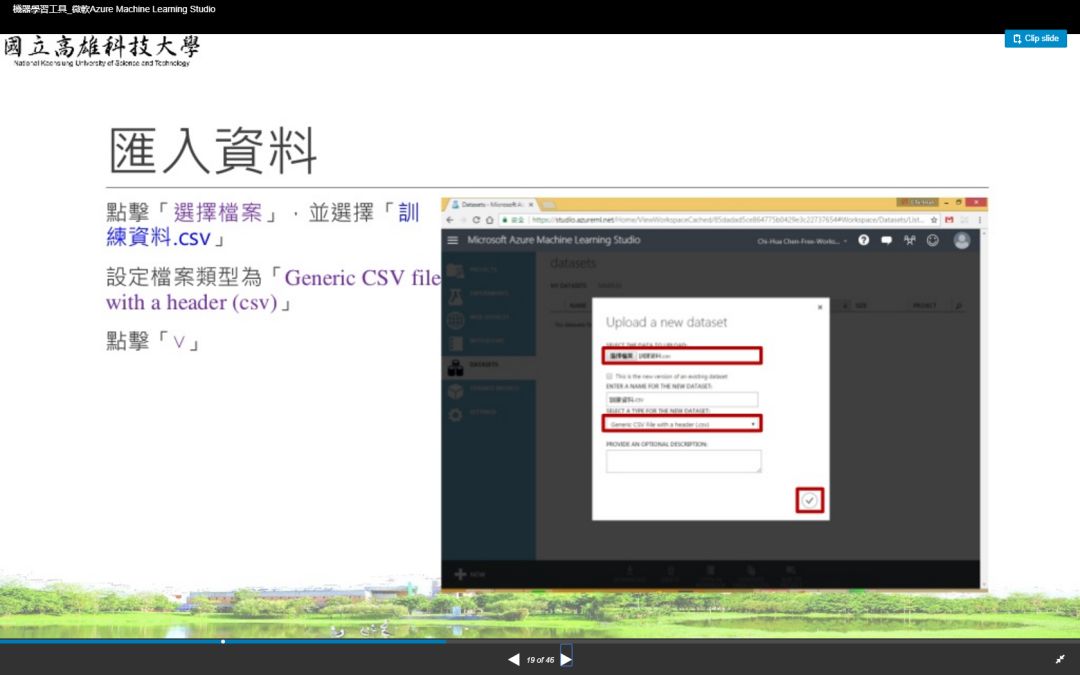The height and width of the screenshot is (675, 1080).
Task: Open the help question mark icon
Action: point(864,240)
